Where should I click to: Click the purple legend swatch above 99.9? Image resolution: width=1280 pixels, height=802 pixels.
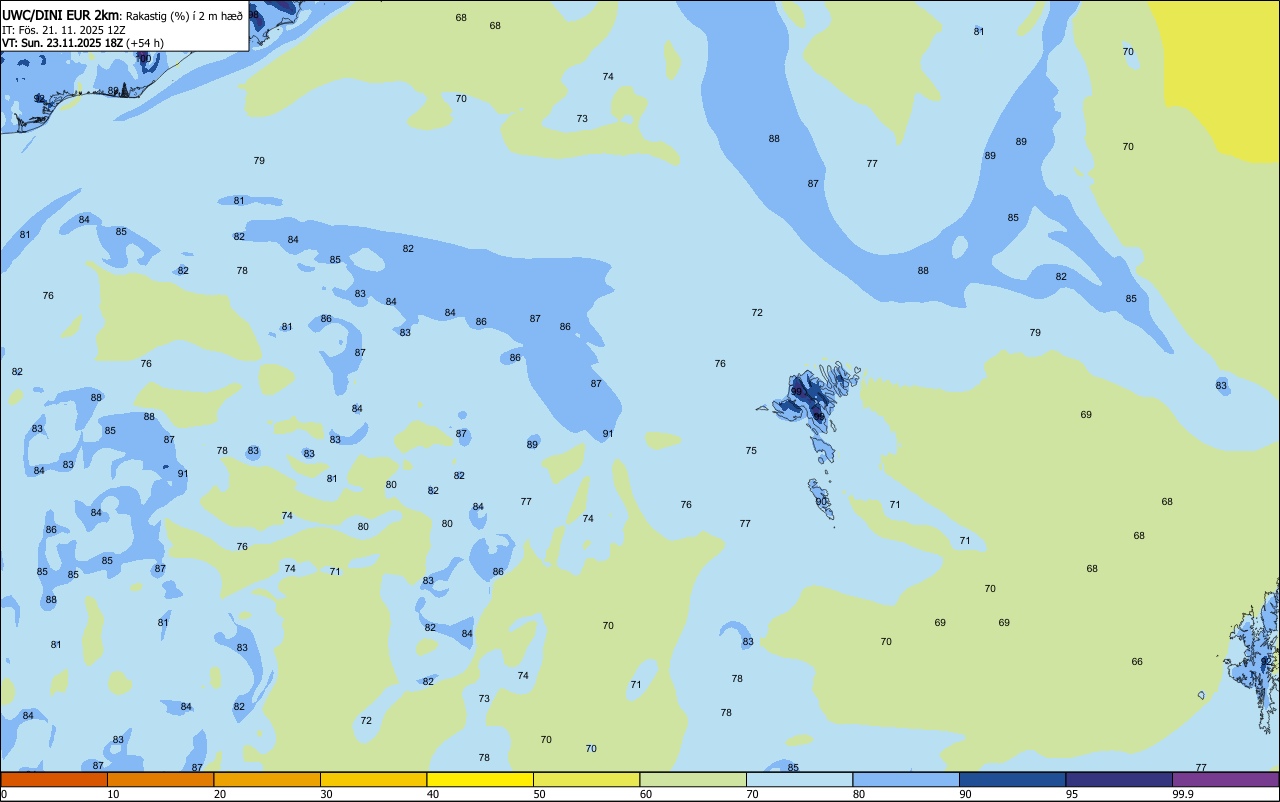coord(1225,779)
